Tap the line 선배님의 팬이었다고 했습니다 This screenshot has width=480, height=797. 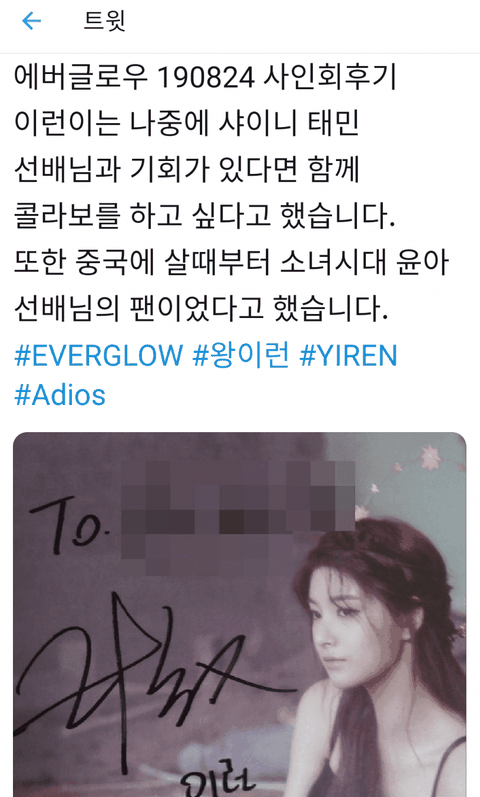[x=201, y=309]
